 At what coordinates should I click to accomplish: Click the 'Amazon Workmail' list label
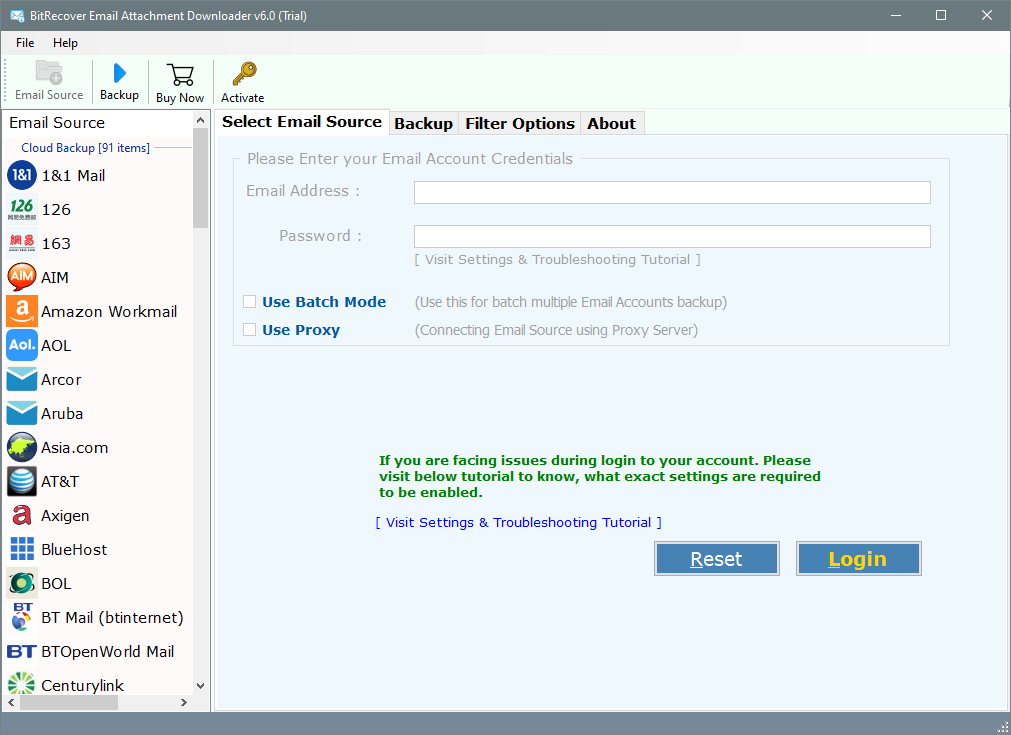pyautogui.click(x=109, y=311)
